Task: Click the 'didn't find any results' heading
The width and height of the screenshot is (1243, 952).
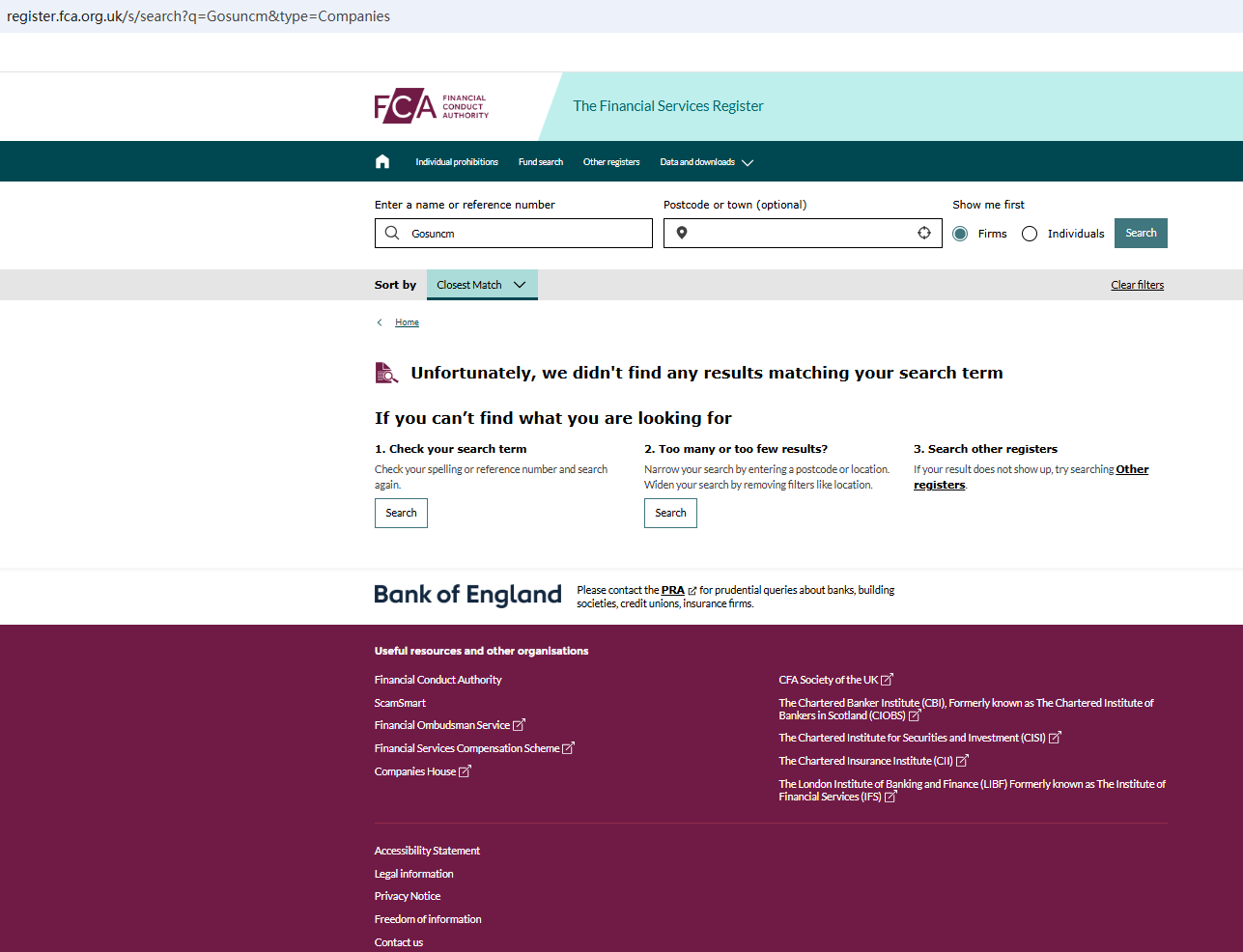Action: [707, 373]
